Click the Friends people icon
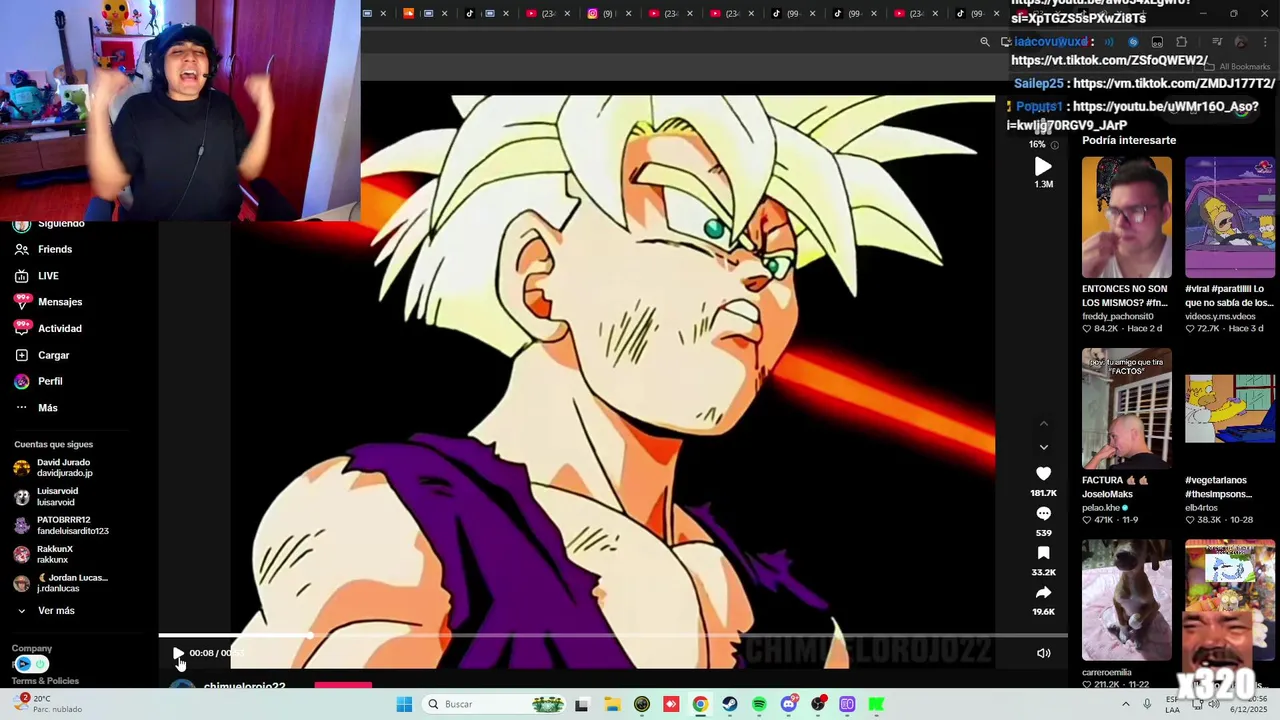This screenshot has height=720, width=1280. (21, 249)
